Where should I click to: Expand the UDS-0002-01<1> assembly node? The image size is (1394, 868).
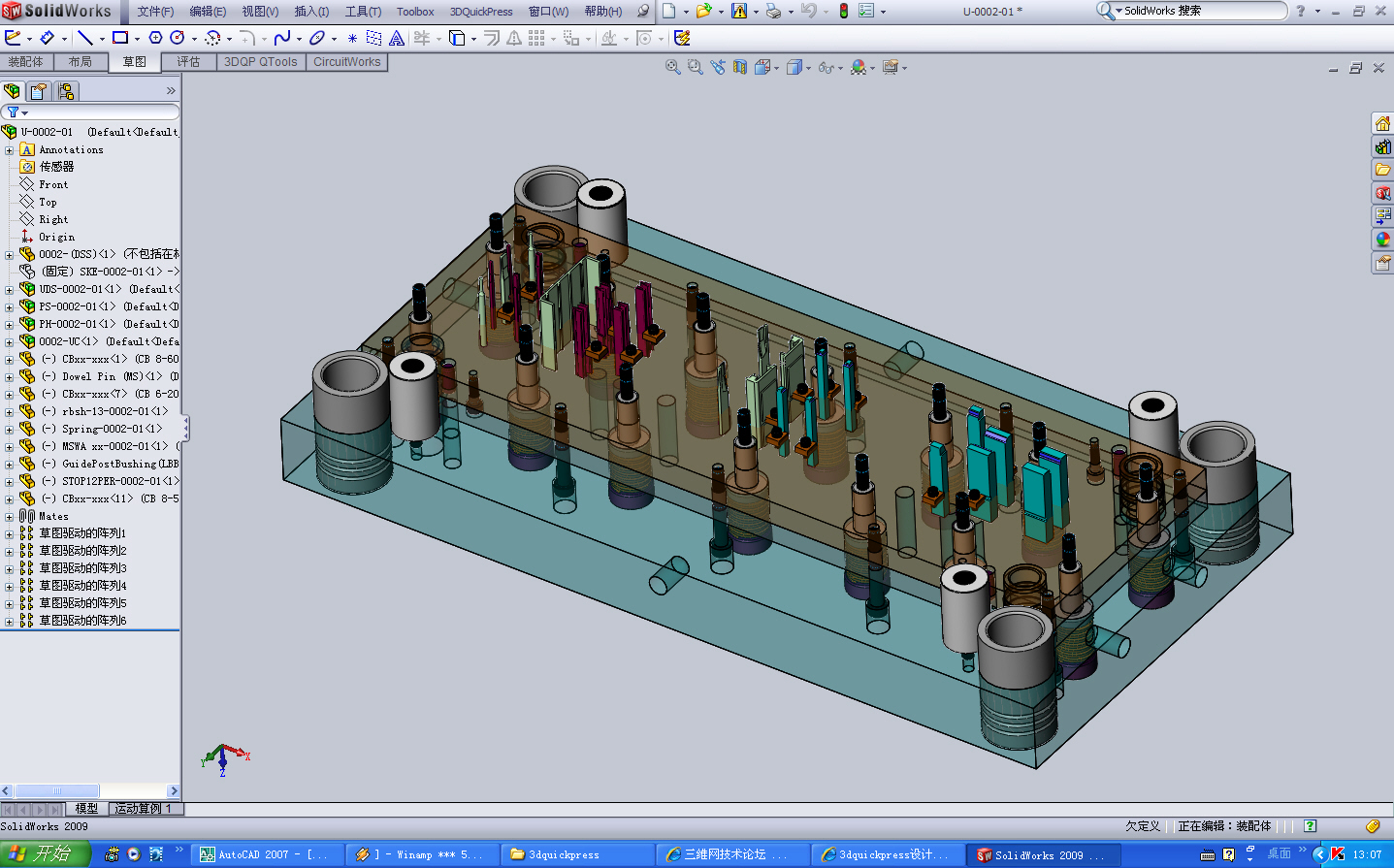9,290
